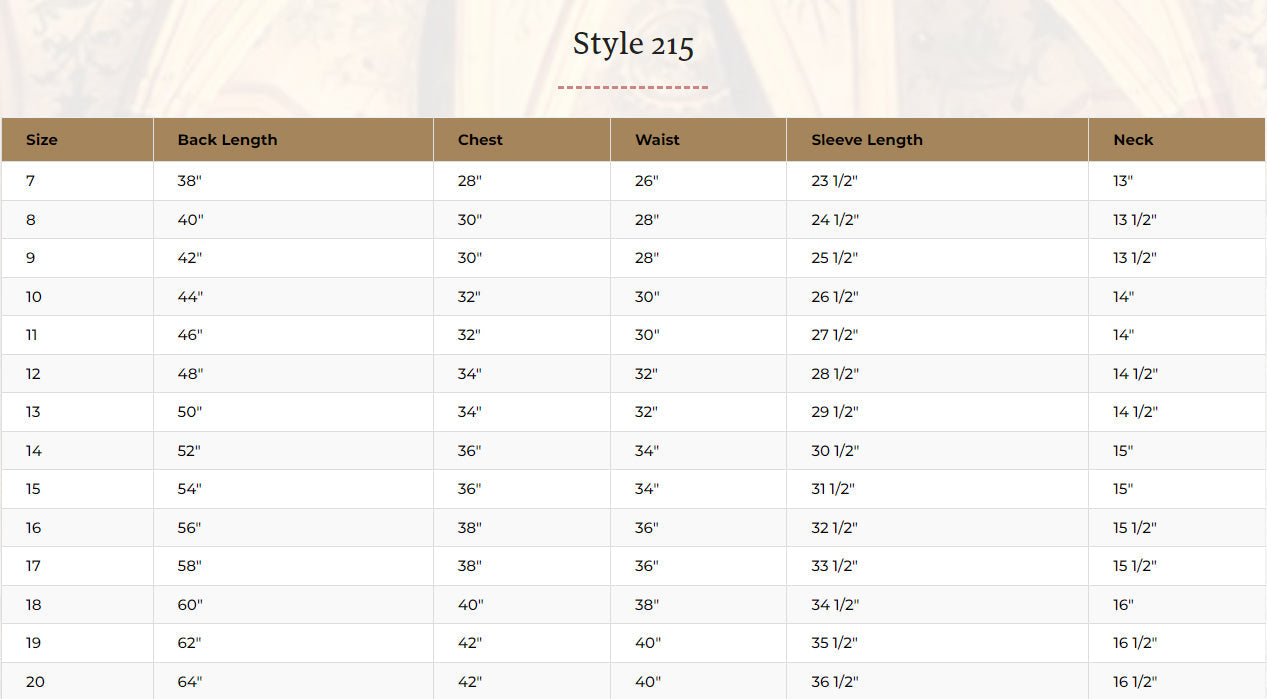Click the Back Length column header
The image size is (1267, 699).
tap(227, 140)
